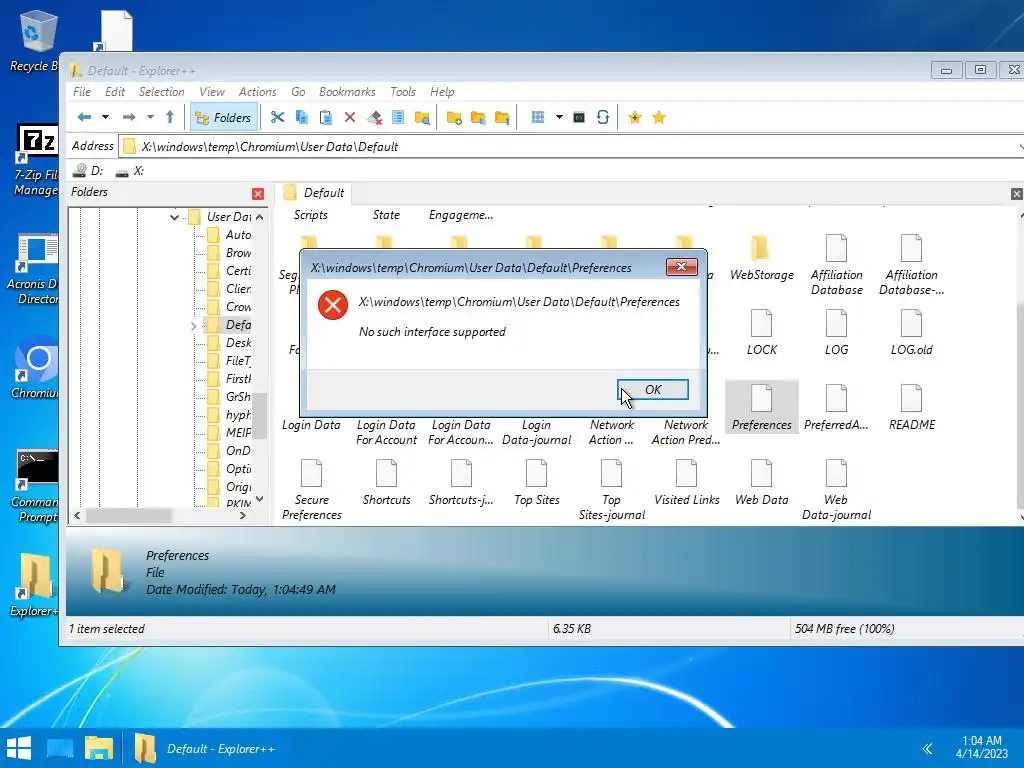This screenshot has height=768, width=1024.
Task: Select the Secure Preferences file
Action: pyautogui.click(x=312, y=490)
